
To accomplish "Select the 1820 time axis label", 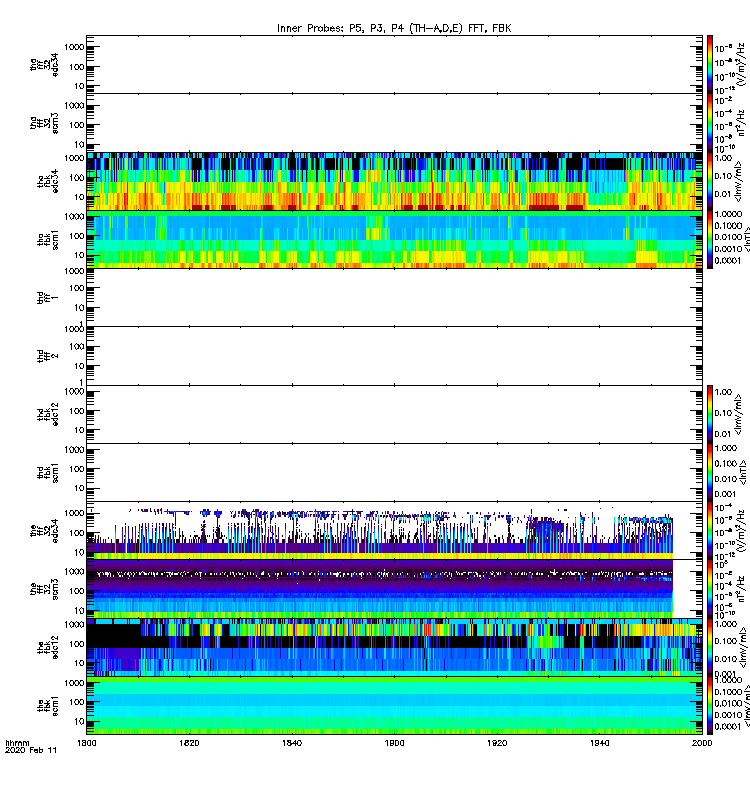I will (x=189, y=743).
